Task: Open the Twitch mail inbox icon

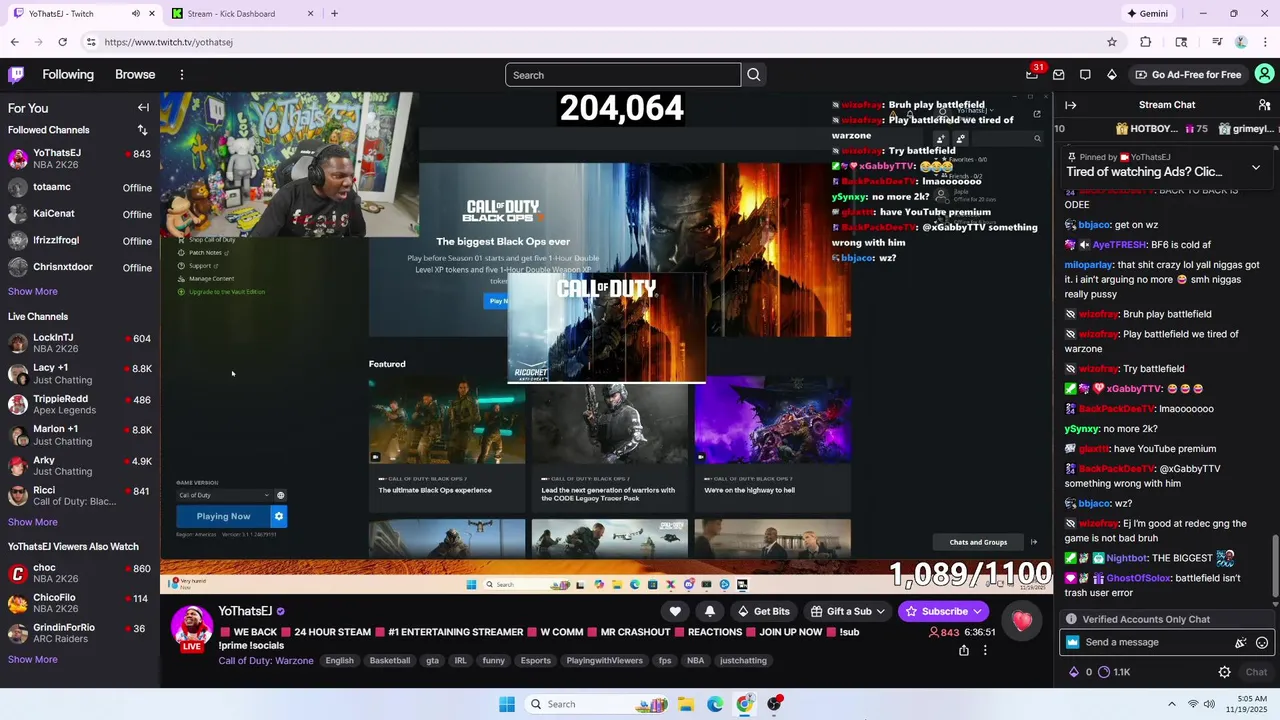Action: pyautogui.click(x=1058, y=75)
